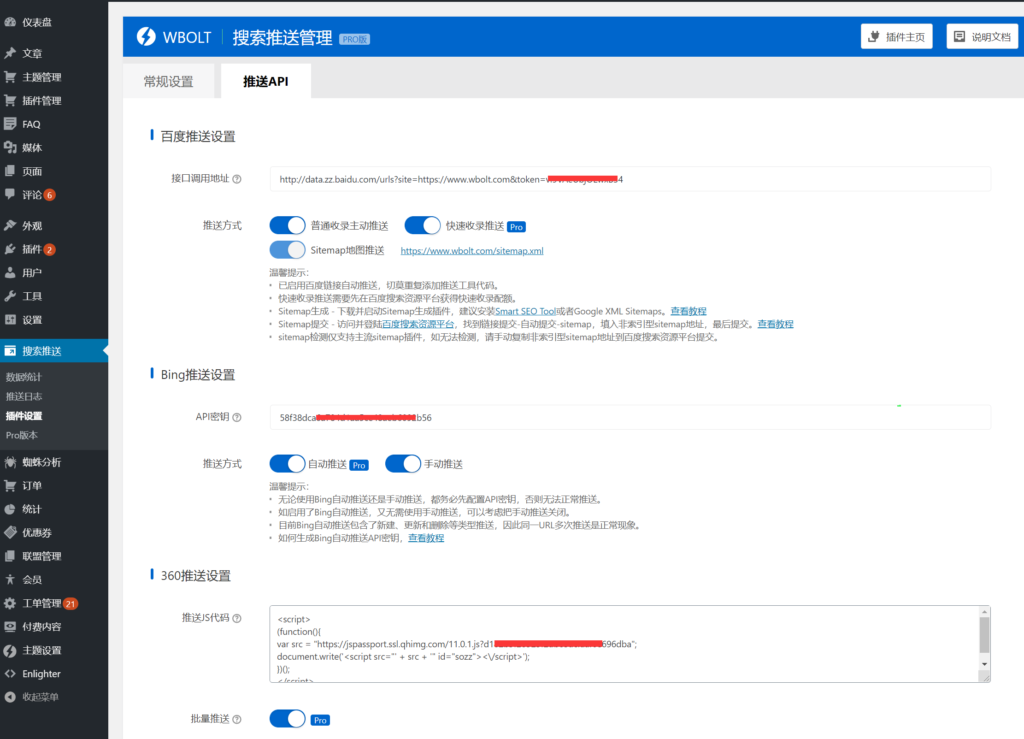The image size is (1024, 739).
Task: Open 查看教程 link after Google XML Sitemaps
Action: (x=688, y=311)
